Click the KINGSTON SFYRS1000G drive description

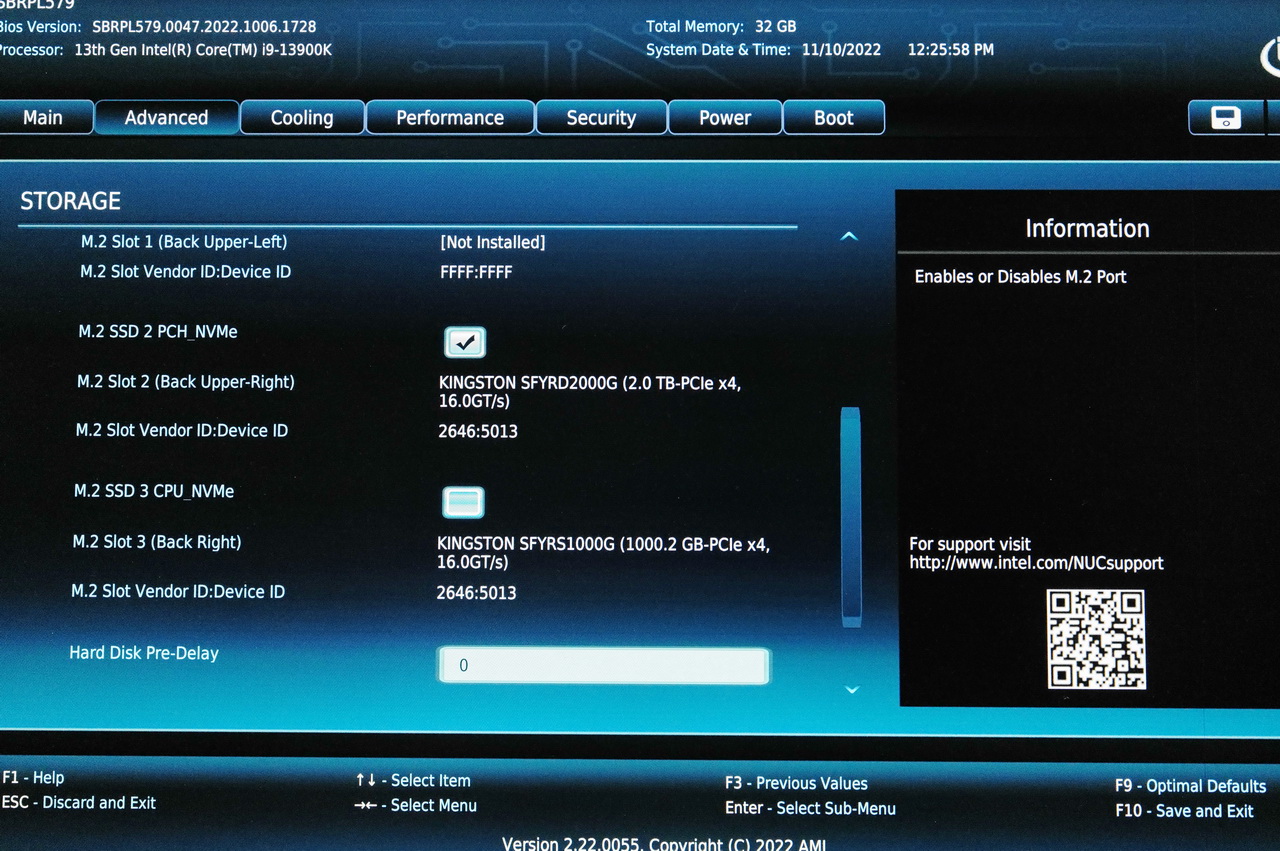click(x=604, y=553)
